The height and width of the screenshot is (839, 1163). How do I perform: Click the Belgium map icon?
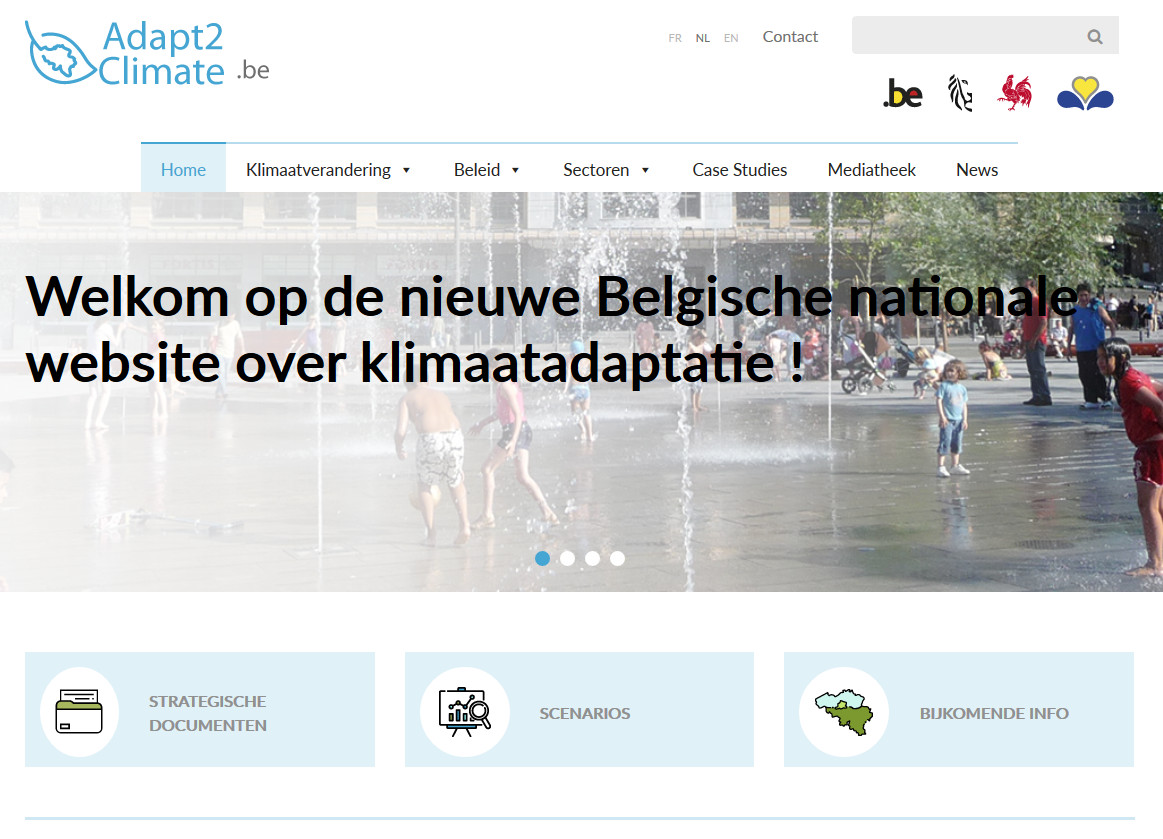pyautogui.click(x=844, y=711)
